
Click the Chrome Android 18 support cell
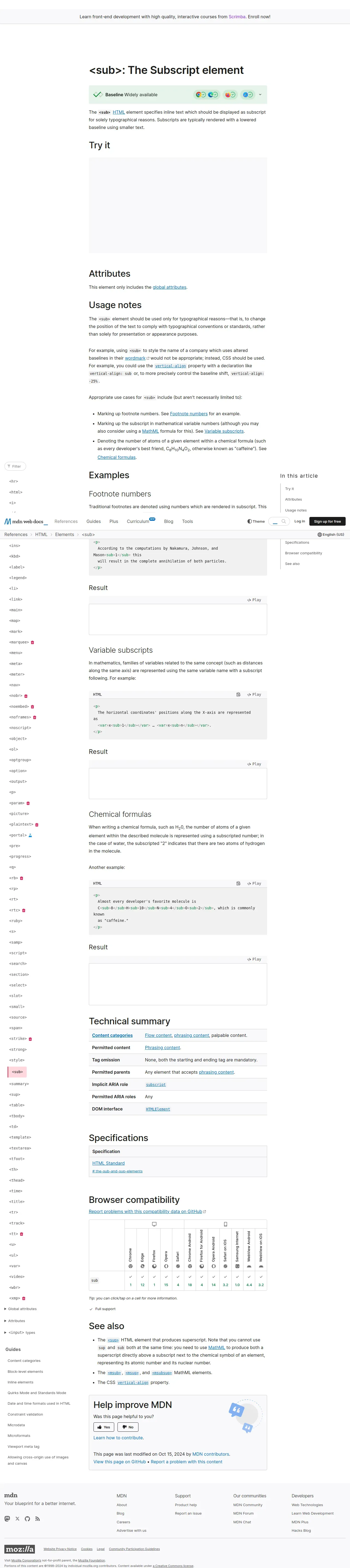point(190,1281)
